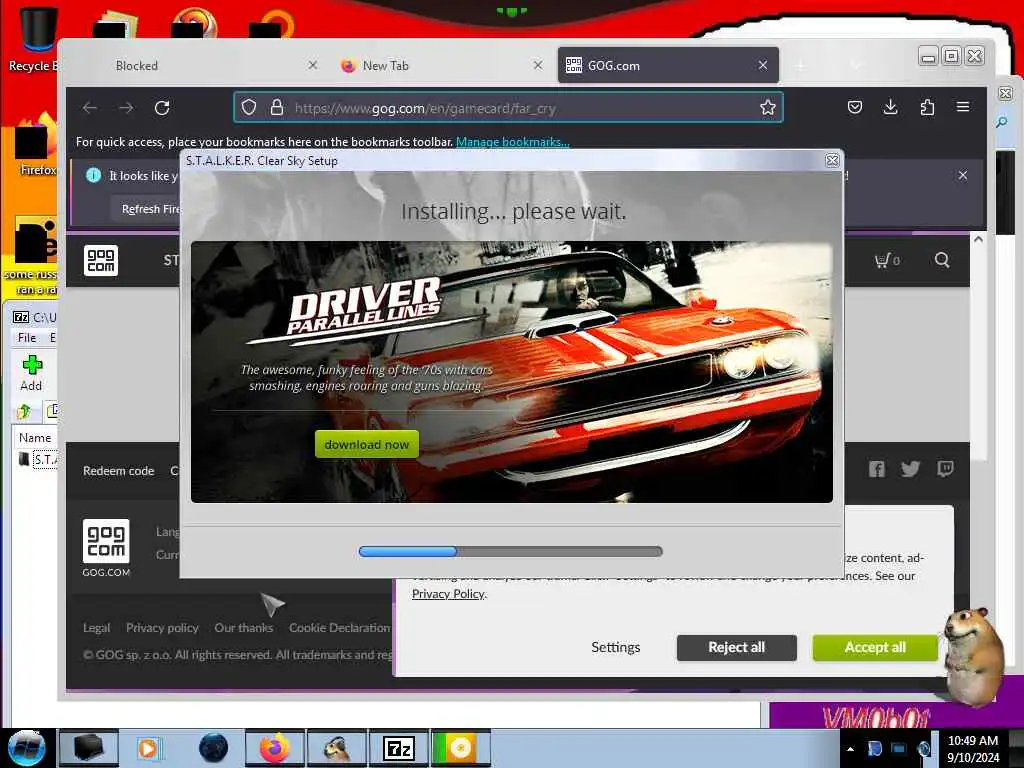
Task: Open GOG Twitter page icon
Action: pyautogui.click(x=910, y=469)
